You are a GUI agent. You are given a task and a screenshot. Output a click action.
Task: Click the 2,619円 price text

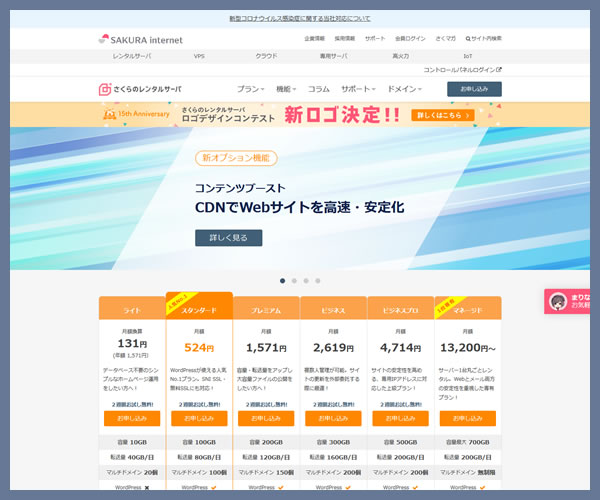pos(333,347)
